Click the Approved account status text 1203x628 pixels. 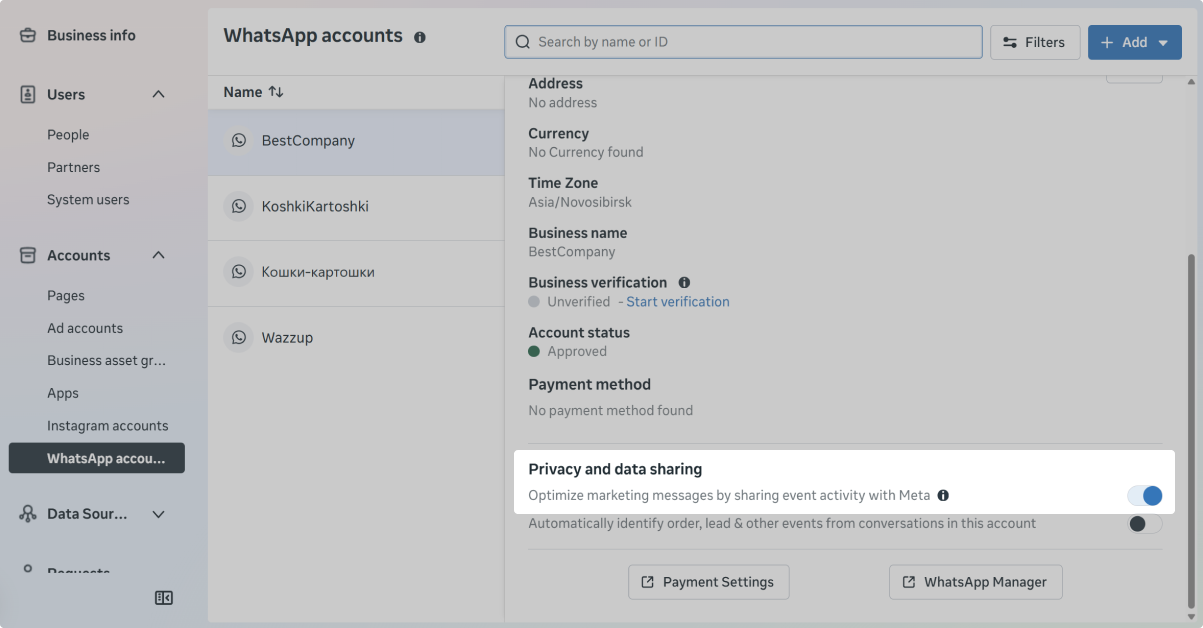tap(577, 352)
